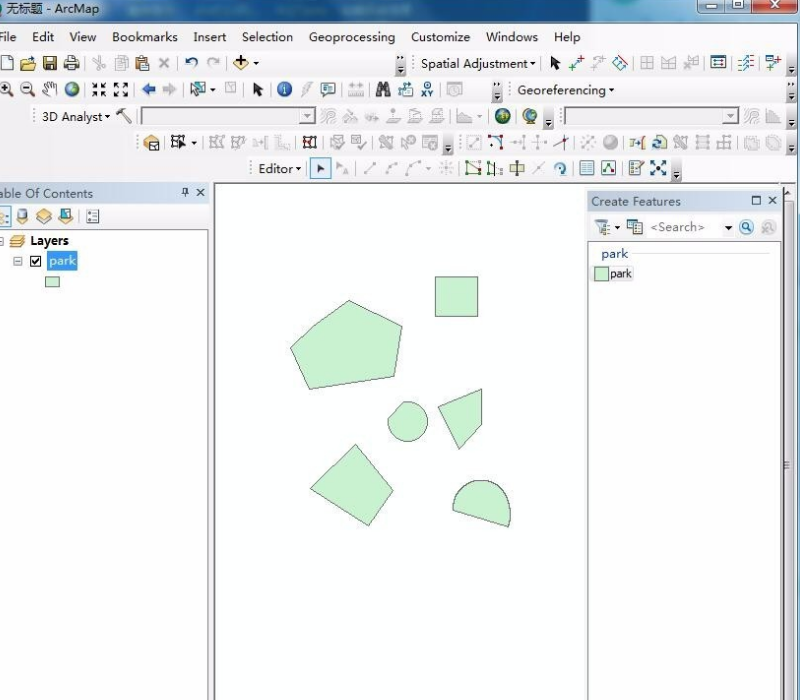Open the Customize menu
This screenshot has height=700, width=800.
coord(440,37)
